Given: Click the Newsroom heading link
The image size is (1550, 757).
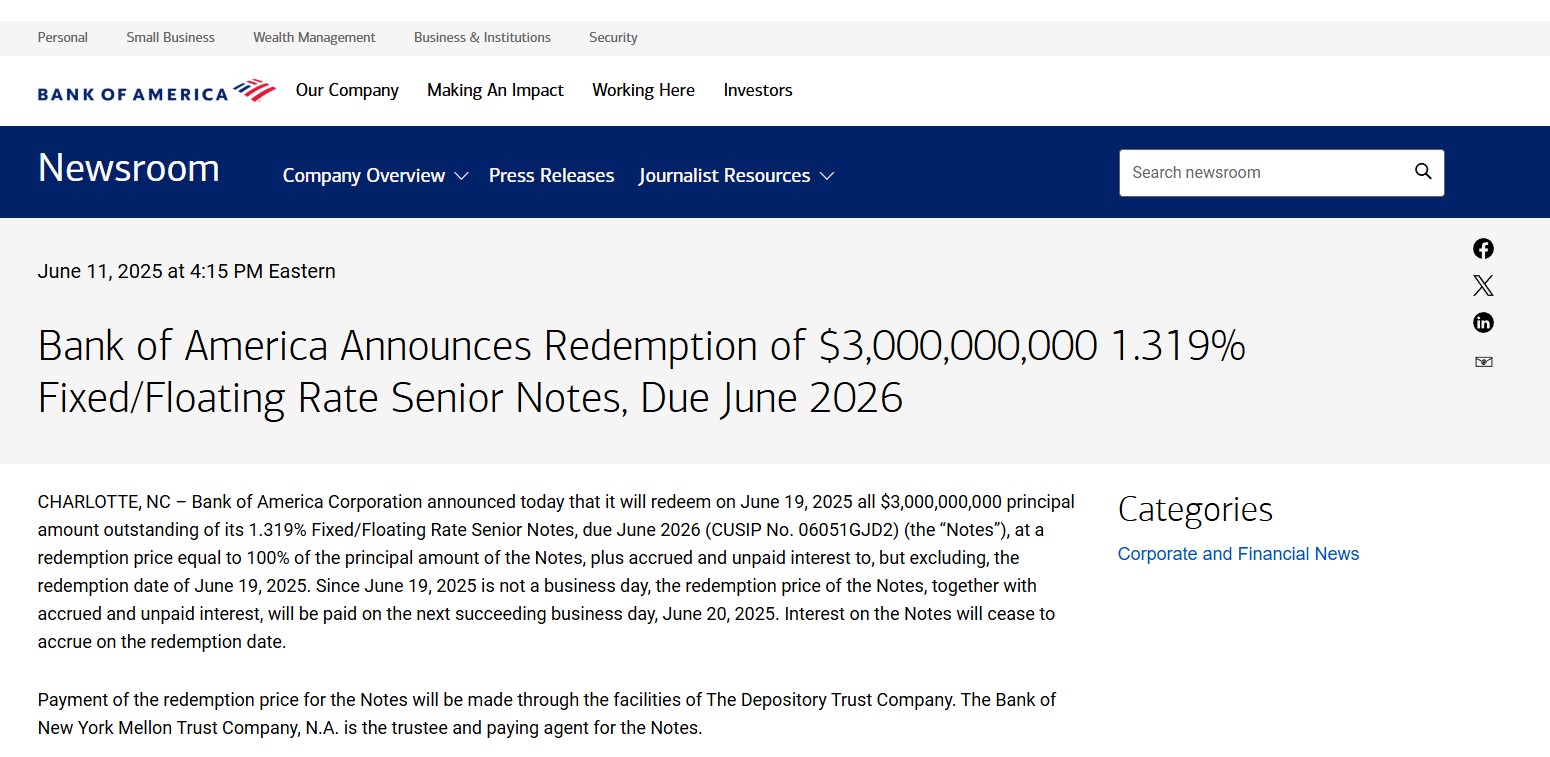Looking at the screenshot, I should (129, 168).
